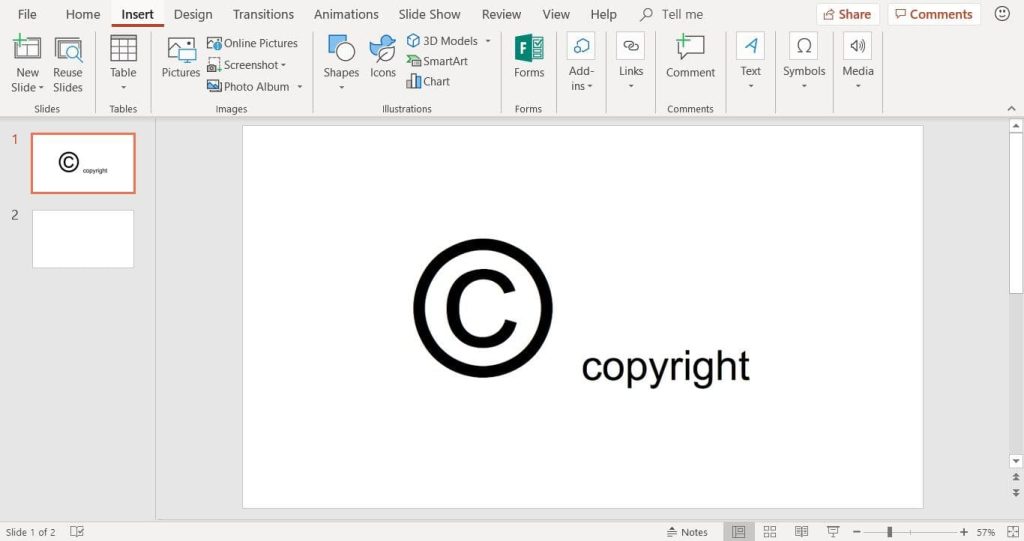Screen dimensions: 1024x541
Task: Click the Table grid icon
Action: [x=123, y=48]
